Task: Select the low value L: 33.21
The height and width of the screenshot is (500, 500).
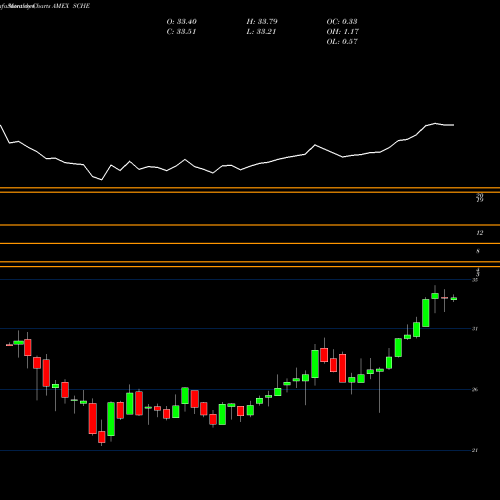Action: [261, 32]
